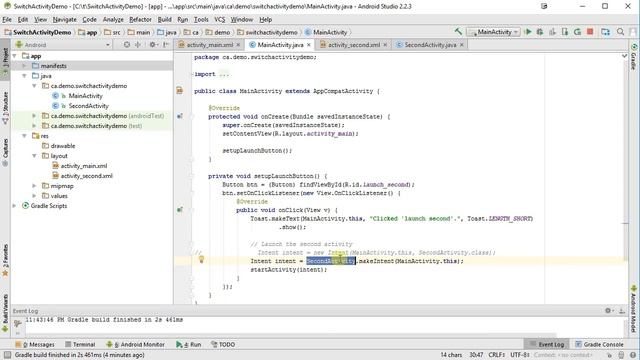Open the Build menu
The width and height of the screenshot is (640, 360).
click(x=164, y=19)
